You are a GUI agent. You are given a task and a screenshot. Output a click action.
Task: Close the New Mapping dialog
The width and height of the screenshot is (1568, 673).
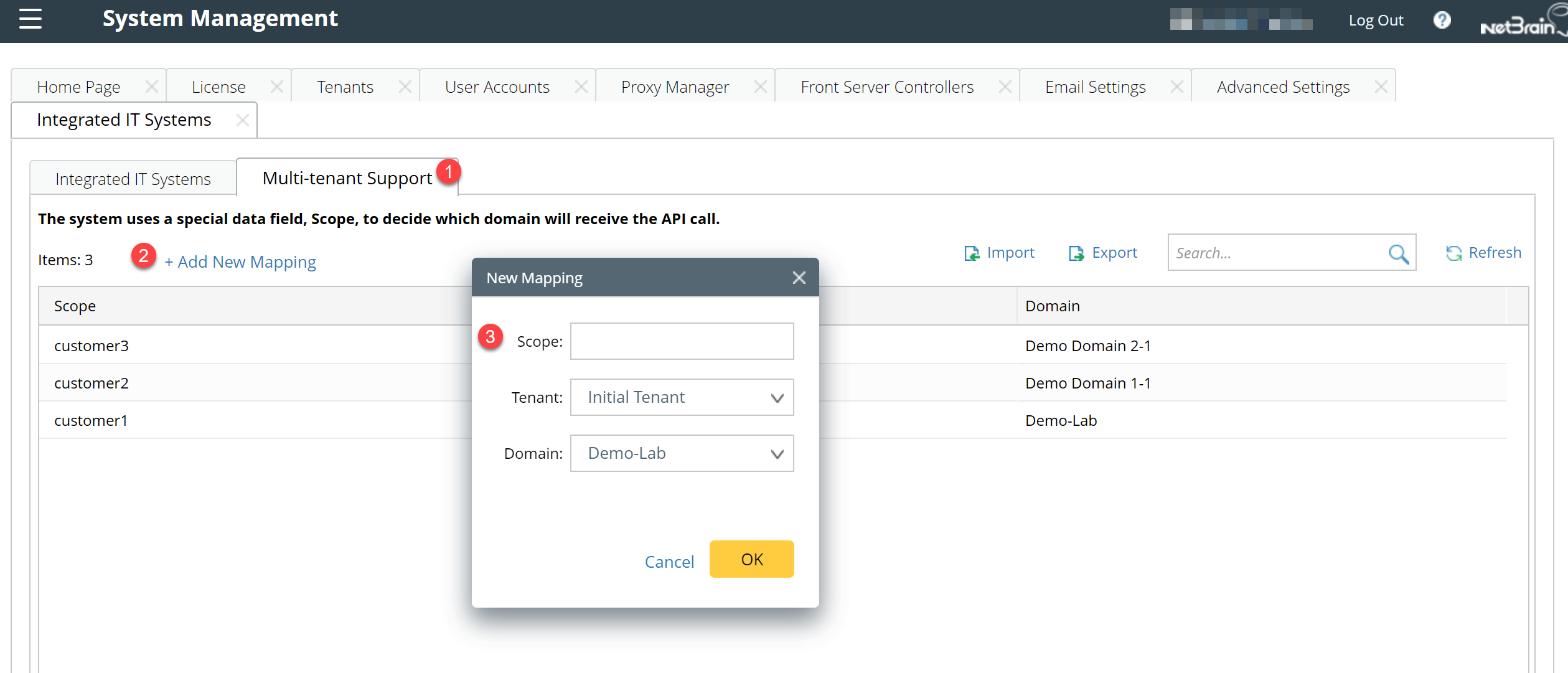tap(799, 278)
